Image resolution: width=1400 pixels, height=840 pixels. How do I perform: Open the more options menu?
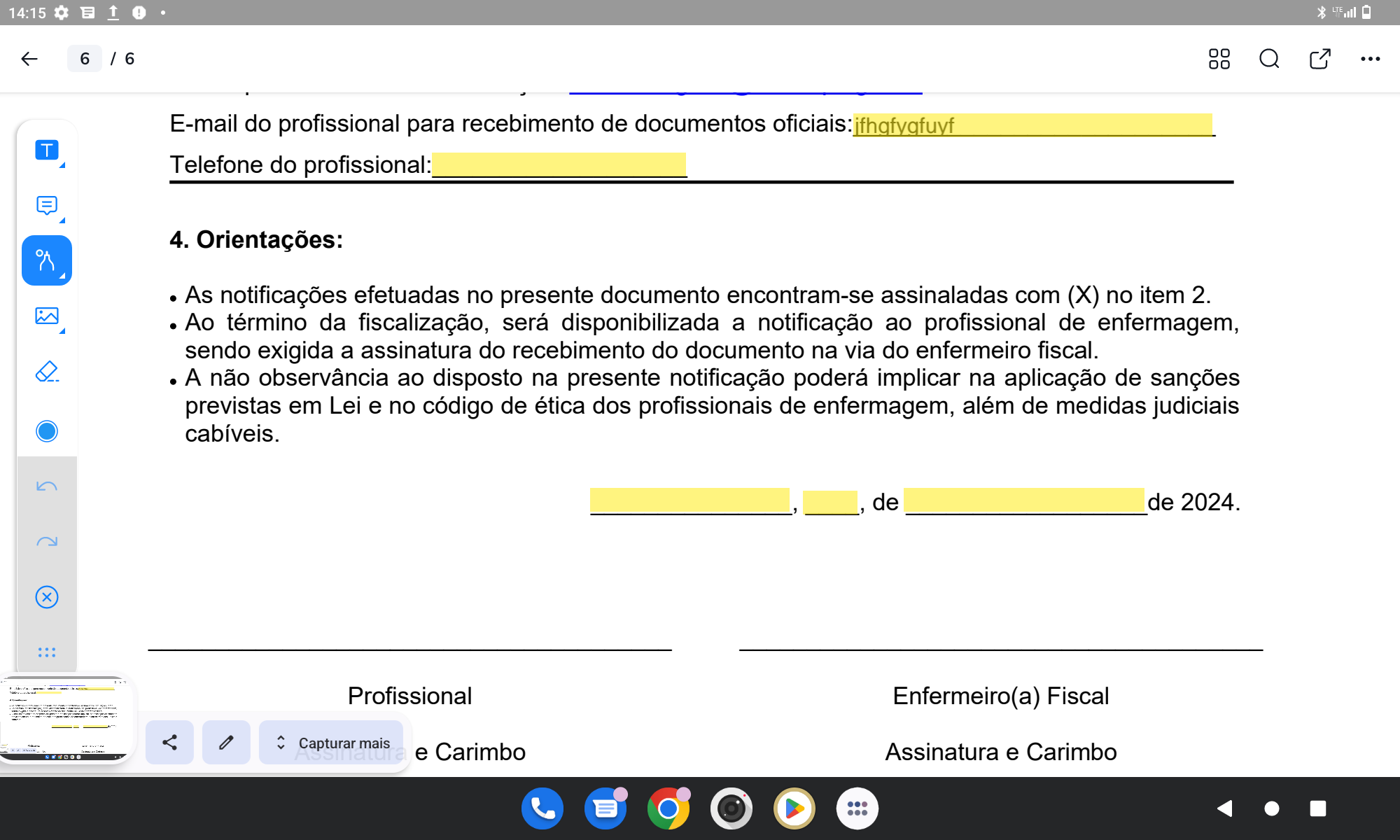[x=1370, y=59]
